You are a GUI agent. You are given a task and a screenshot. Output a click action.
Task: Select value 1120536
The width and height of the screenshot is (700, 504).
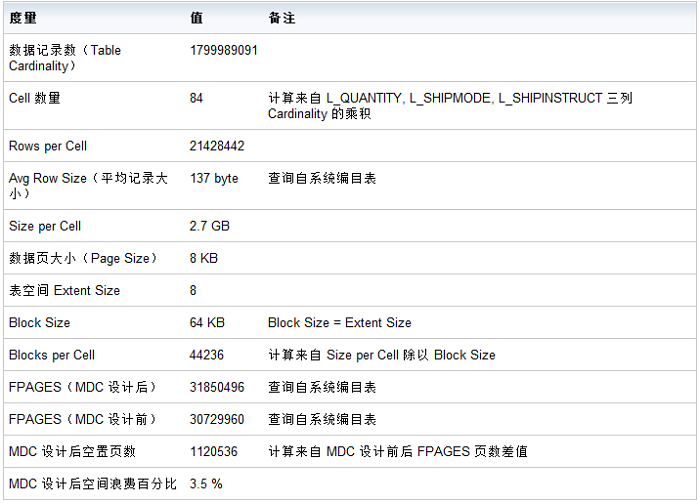[214, 452]
